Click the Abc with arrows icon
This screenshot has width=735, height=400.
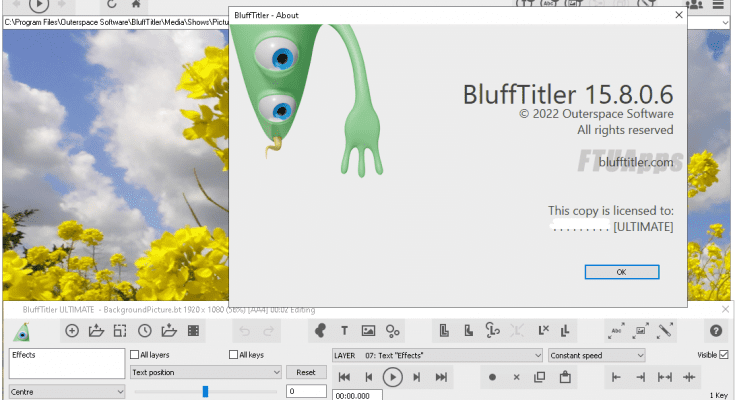[616, 331]
